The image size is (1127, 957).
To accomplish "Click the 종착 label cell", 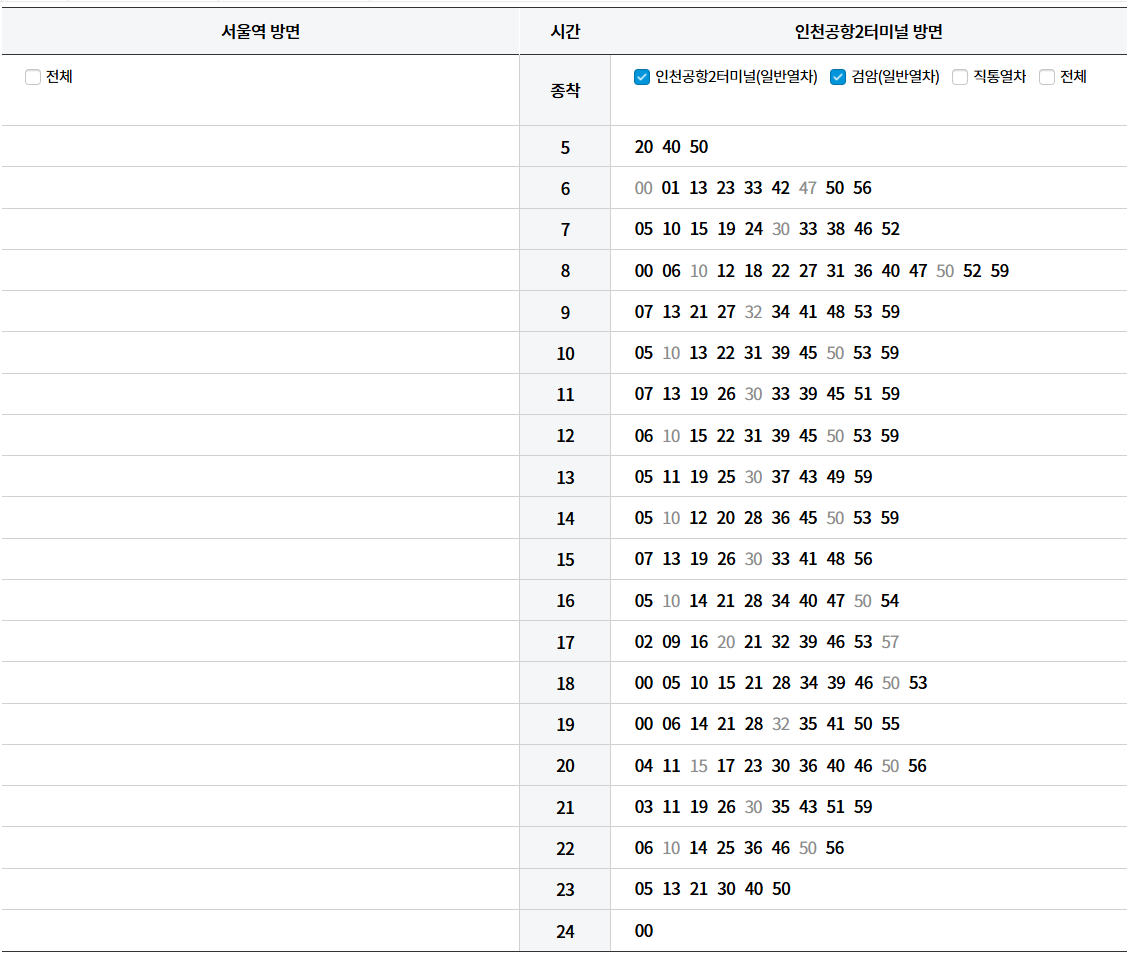I will click(x=565, y=89).
